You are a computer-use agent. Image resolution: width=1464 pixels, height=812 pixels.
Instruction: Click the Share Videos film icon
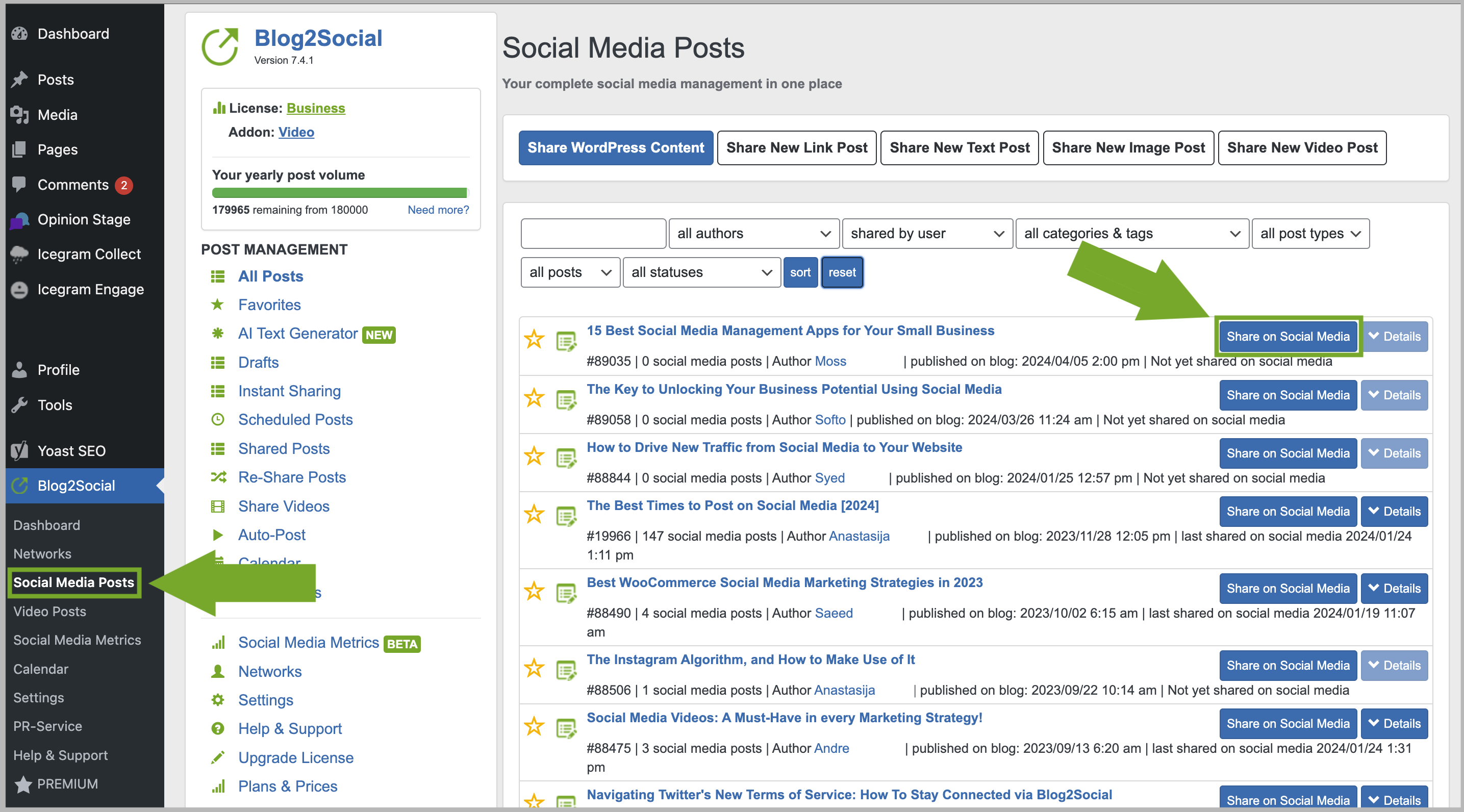(218, 506)
